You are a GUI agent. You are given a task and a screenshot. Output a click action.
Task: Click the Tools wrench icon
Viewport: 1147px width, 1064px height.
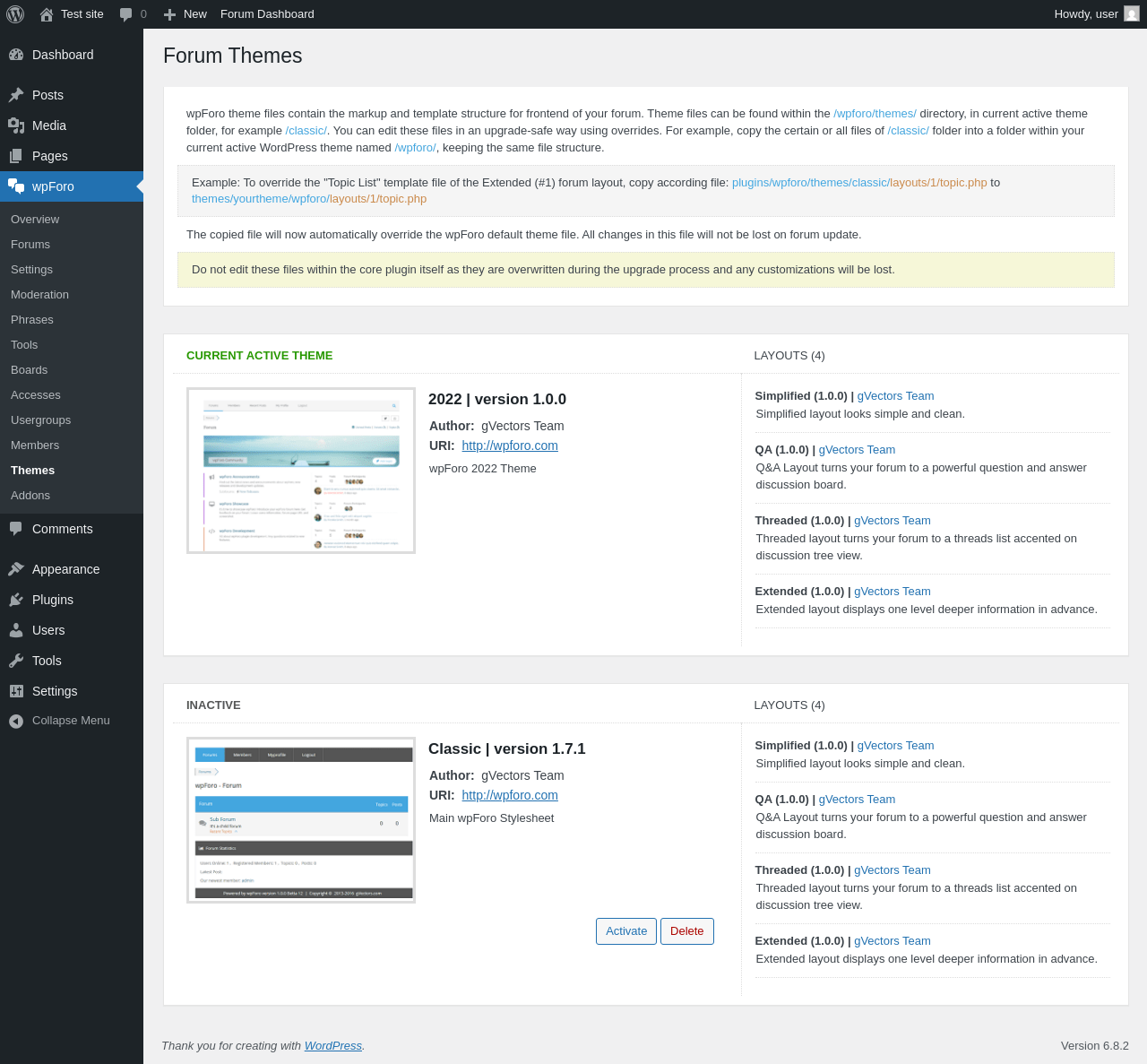point(16,661)
